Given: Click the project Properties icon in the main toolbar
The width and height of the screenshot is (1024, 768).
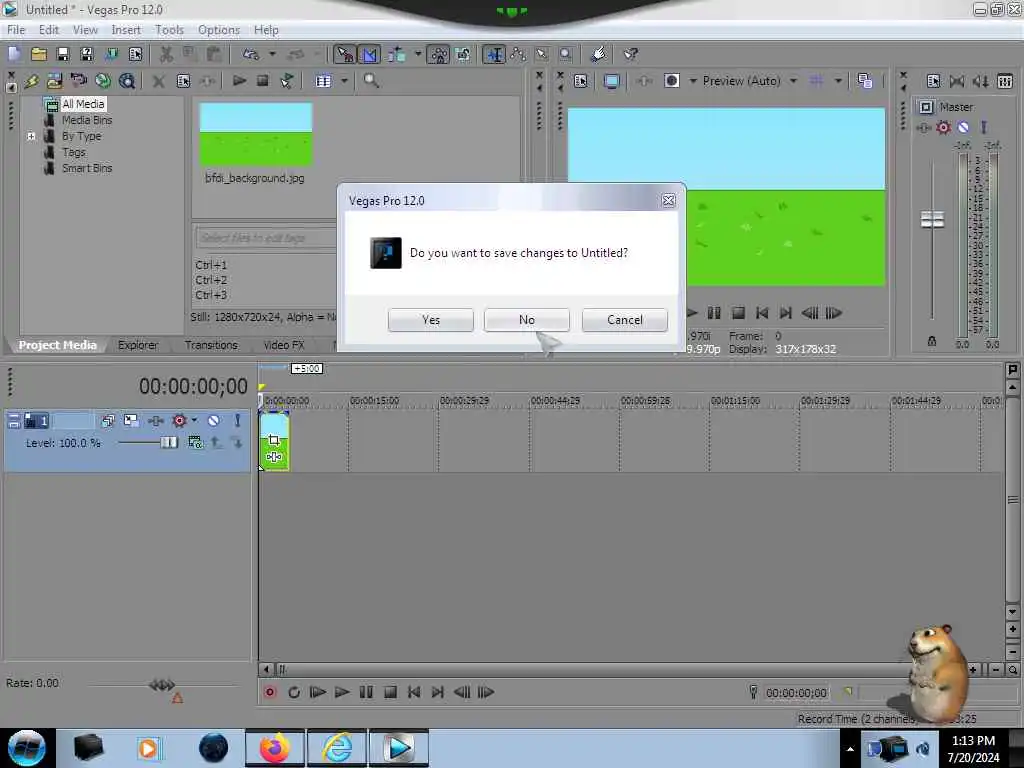Looking at the screenshot, I should [135, 54].
